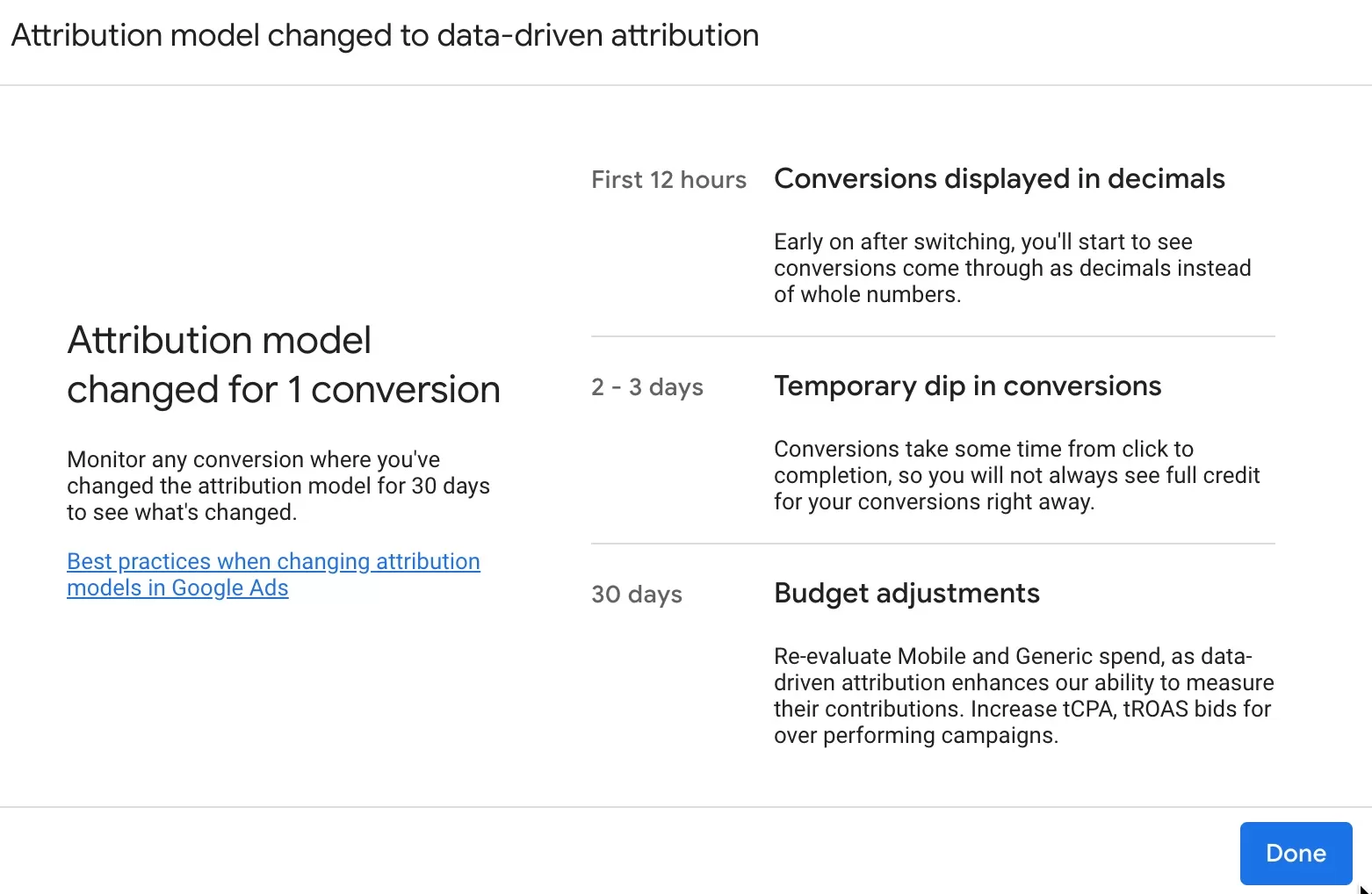1372x894 pixels.
Task: Click the 2 - 3 days timeline label
Action: (647, 386)
